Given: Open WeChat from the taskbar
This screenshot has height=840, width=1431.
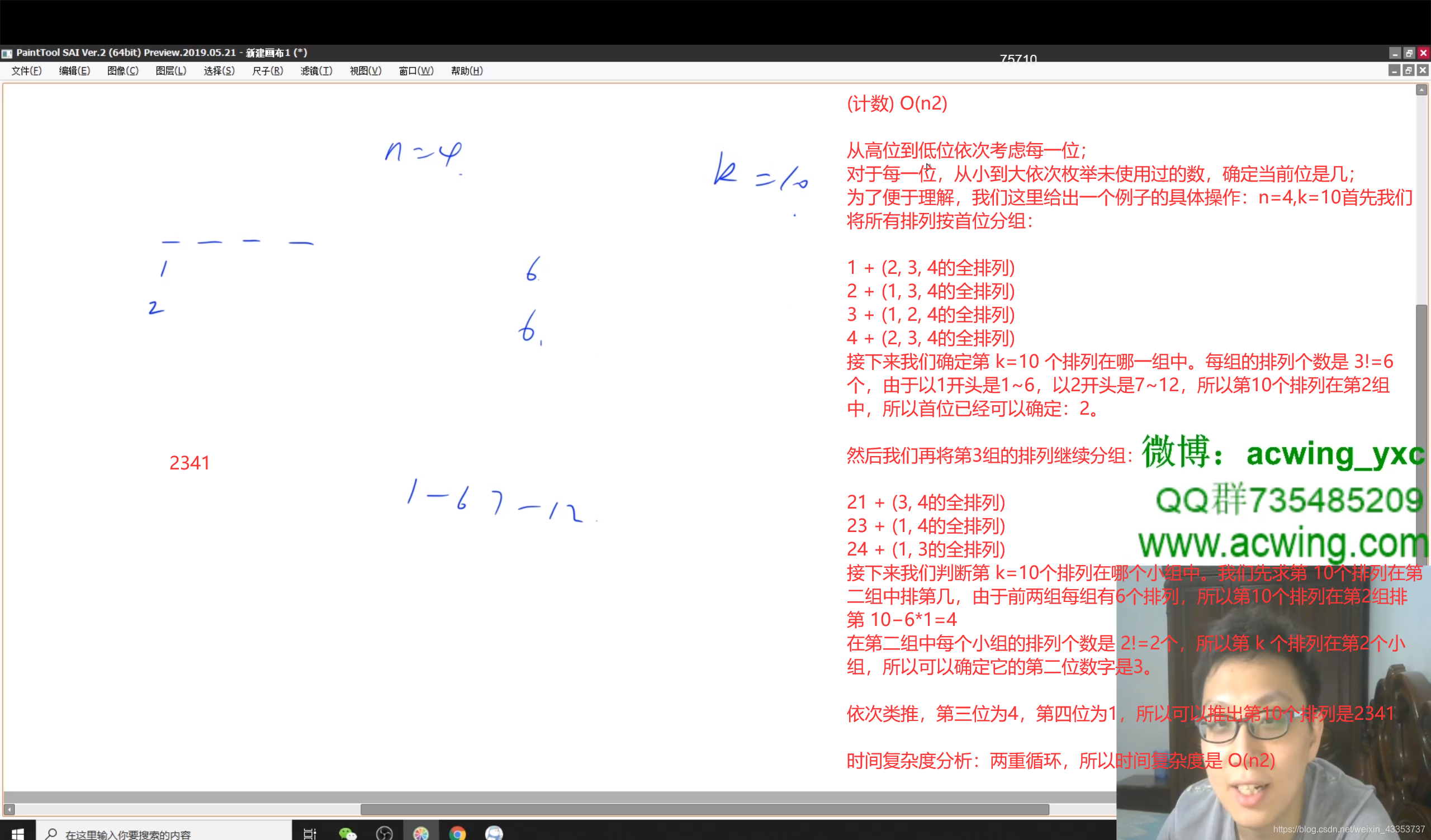Looking at the screenshot, I should [347, 833].
